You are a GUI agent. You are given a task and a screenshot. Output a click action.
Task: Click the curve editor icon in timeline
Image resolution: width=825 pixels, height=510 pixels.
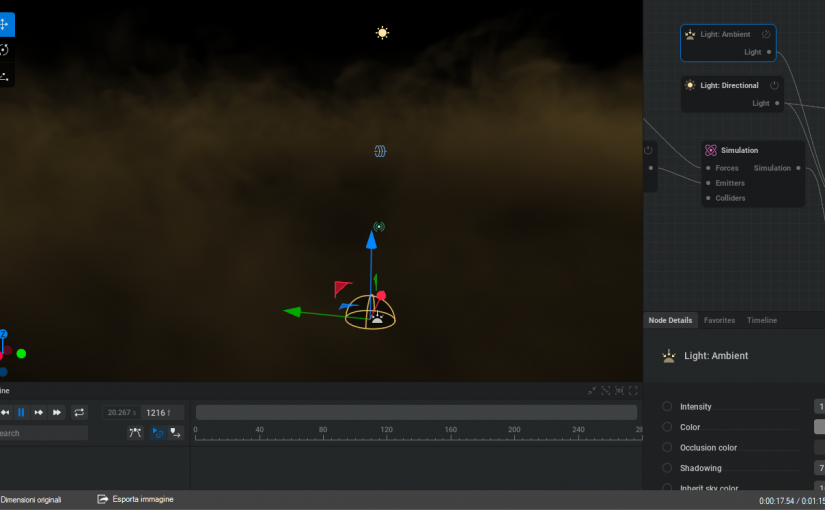tap(136, 433)
